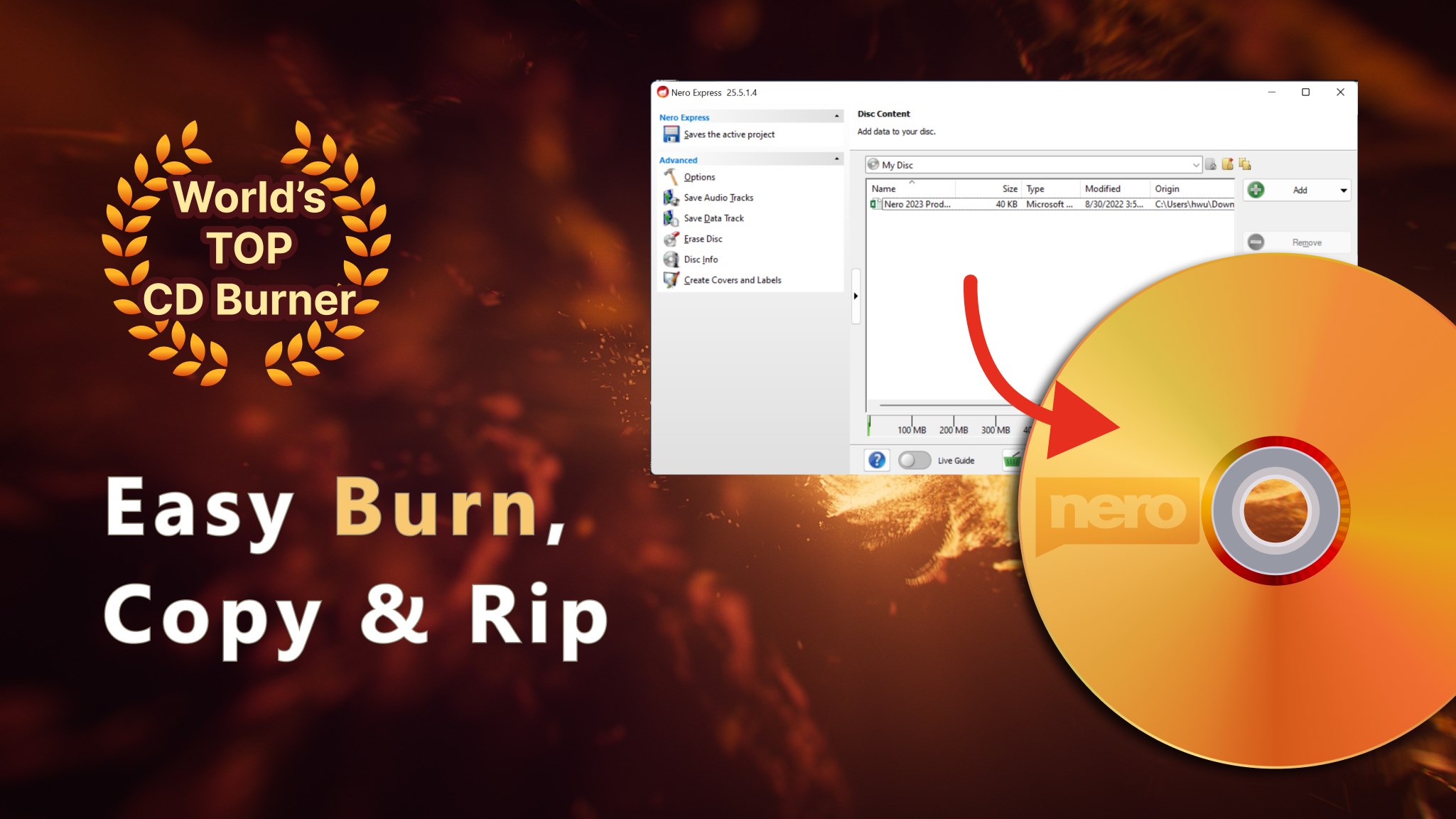Open the My Disc dropdown
This screenshot has height=819, width=1456.
(x=1195, y=165)
